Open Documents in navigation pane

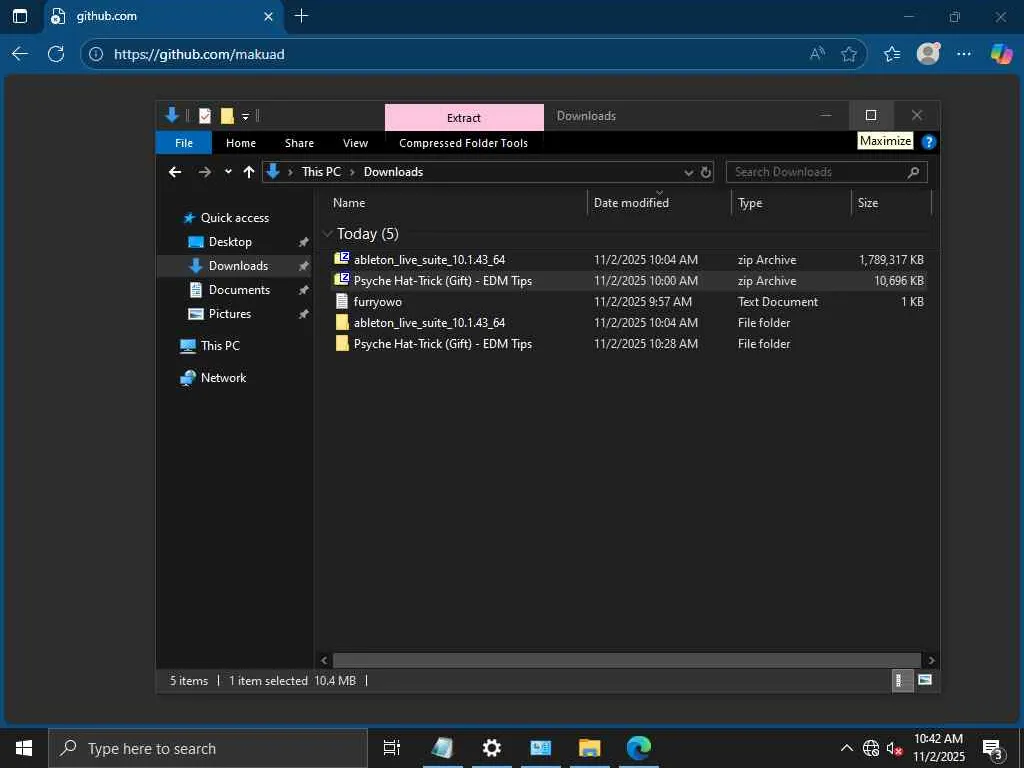tap(239, 290)
